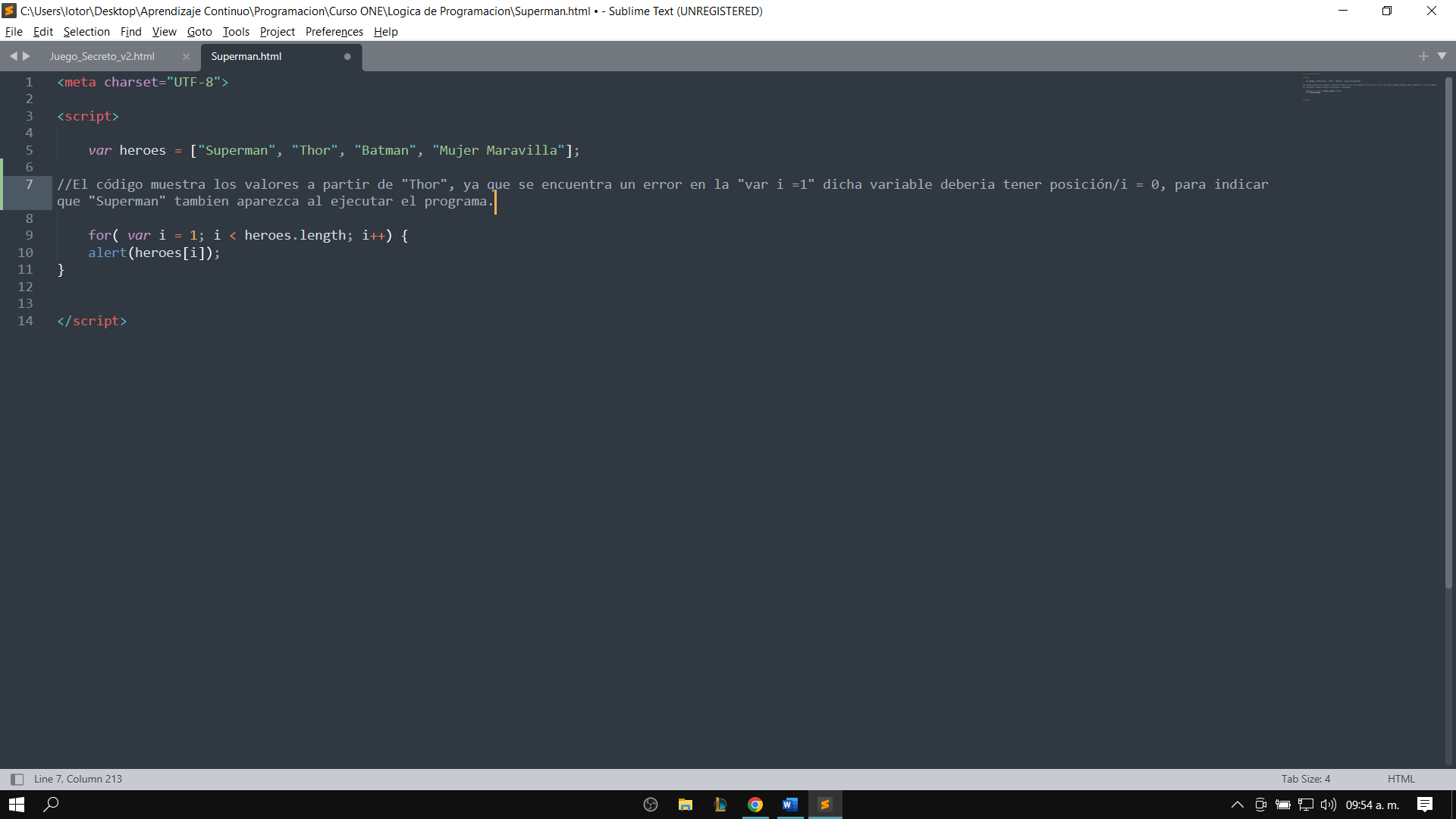Open the taskbar app beside File Explorer
This screenshot has width=1456, height=819.
click(720, 805)
